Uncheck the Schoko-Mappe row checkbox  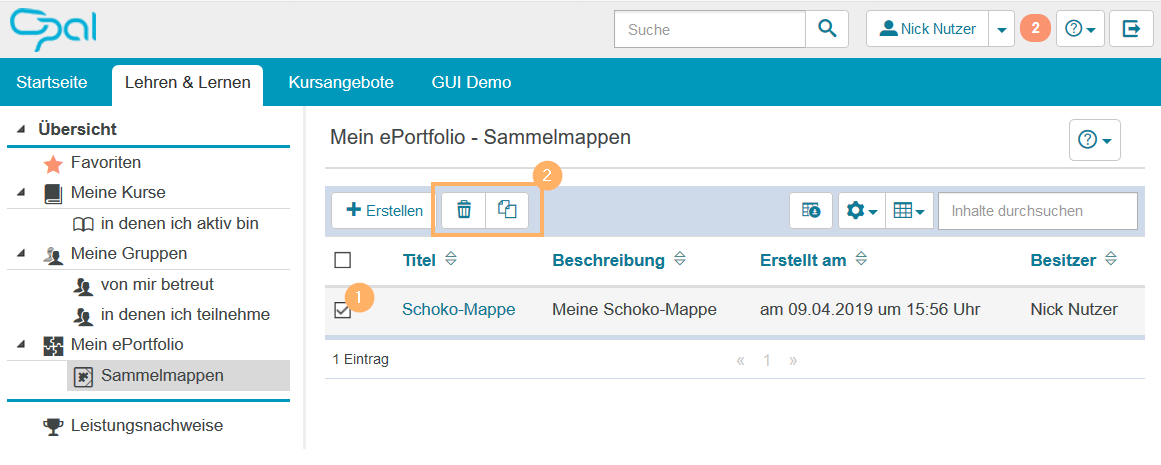click(x=343, y=311)
